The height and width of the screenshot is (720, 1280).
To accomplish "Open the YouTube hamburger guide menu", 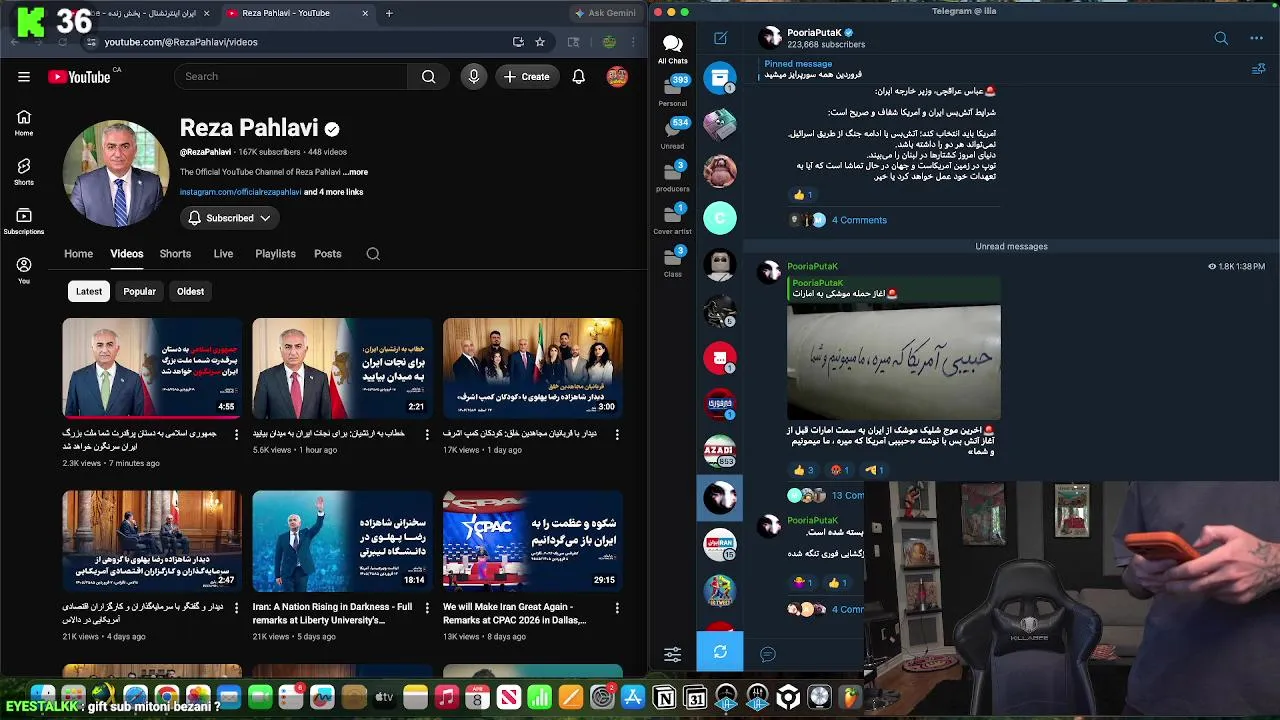I will pyautogui.click(x=24, y=76).
